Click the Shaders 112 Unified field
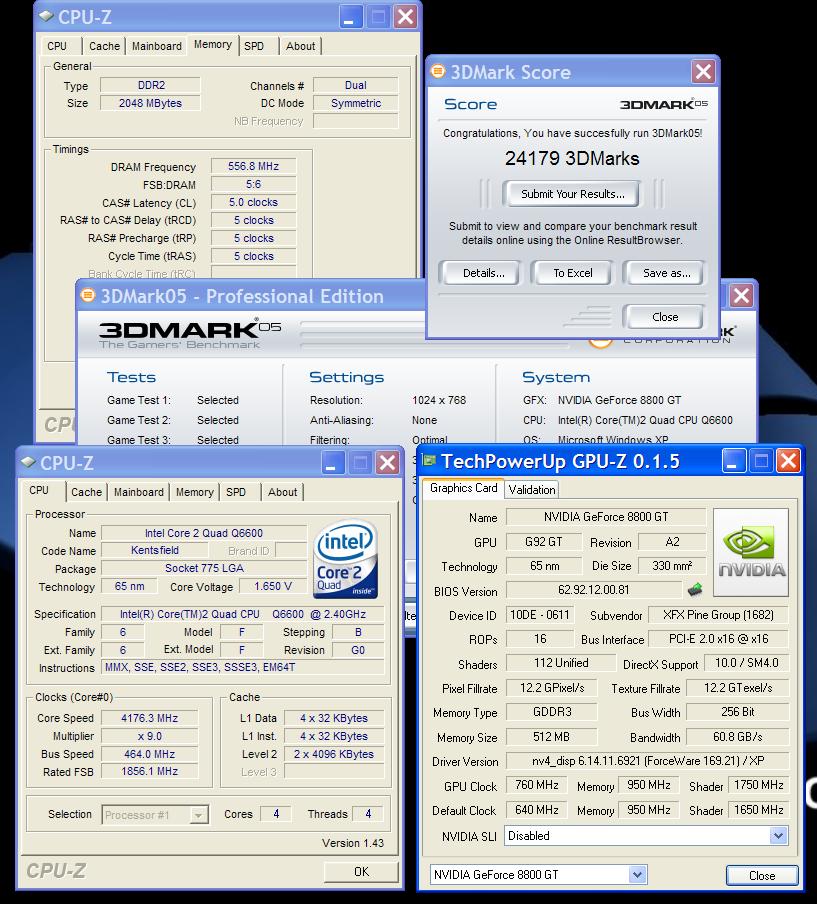The width and height of the screenshot is (817, 904). click(x=561, y=663)
